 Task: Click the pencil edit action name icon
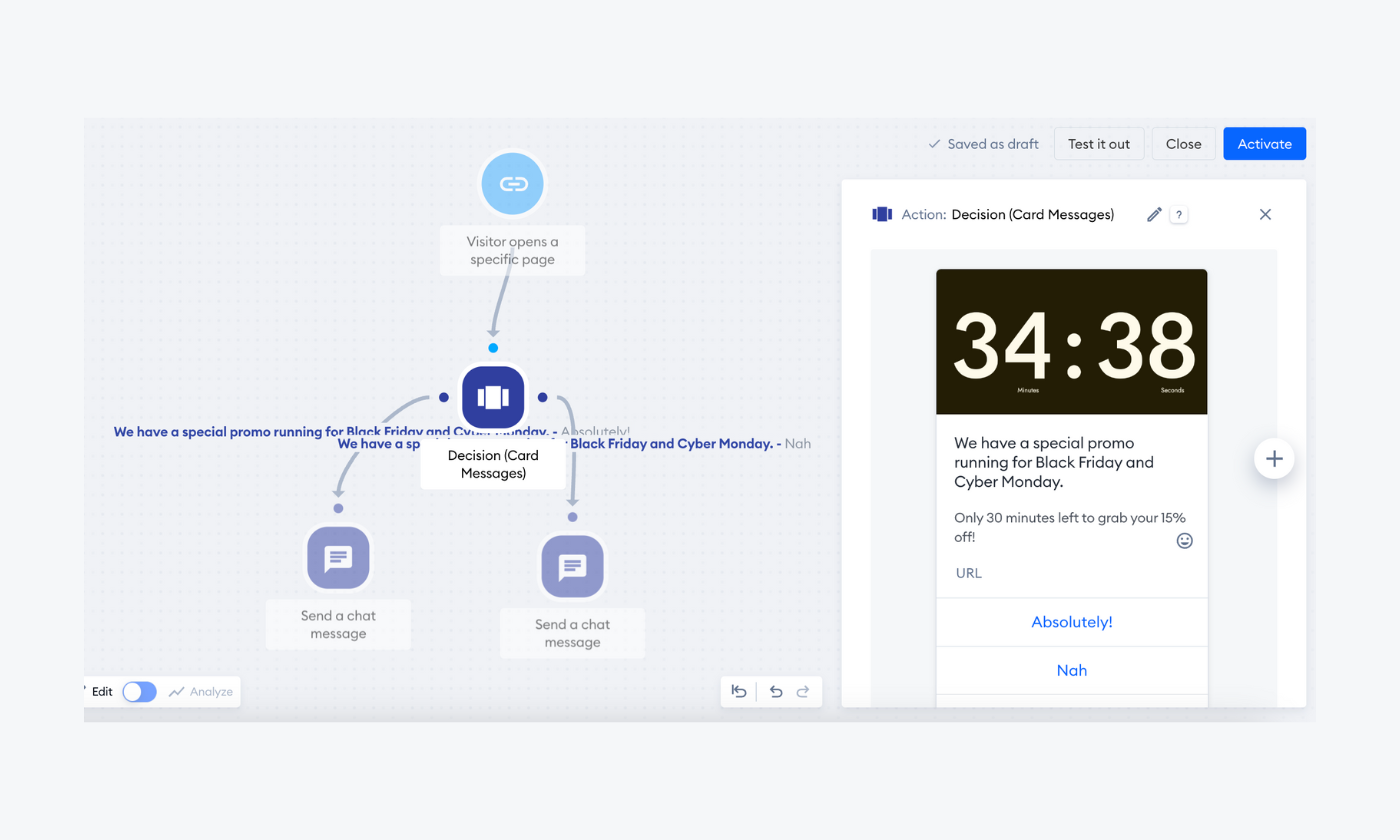click(1154, 214)
